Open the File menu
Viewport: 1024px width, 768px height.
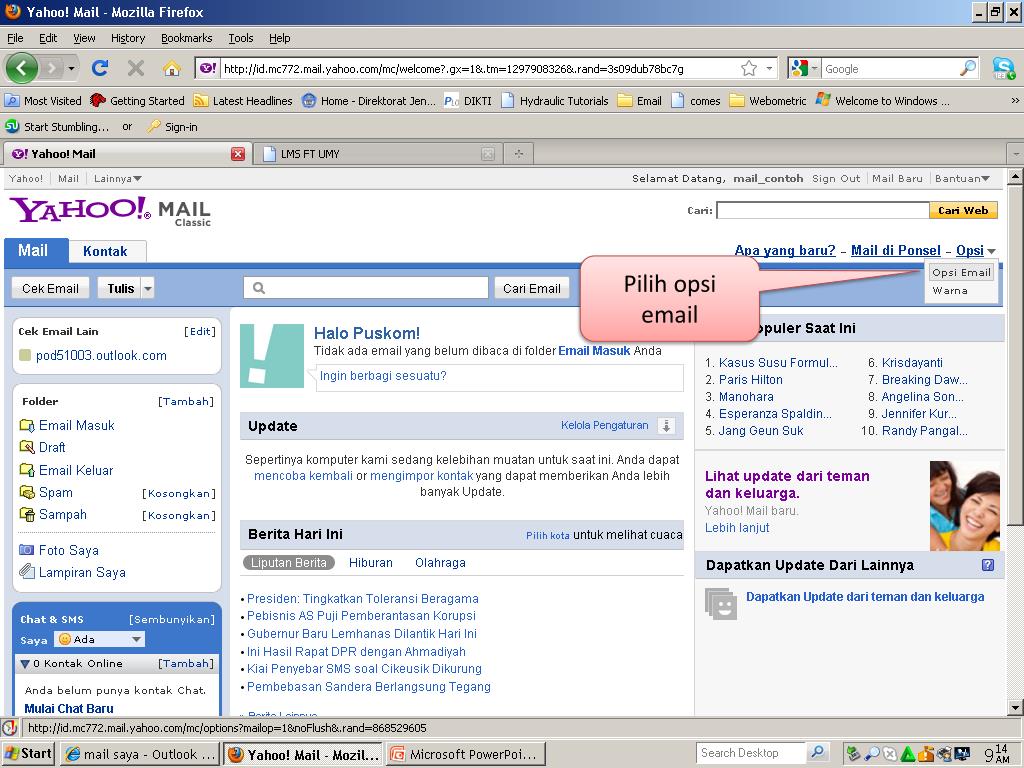pyautogui.click(x=15, y=38)
